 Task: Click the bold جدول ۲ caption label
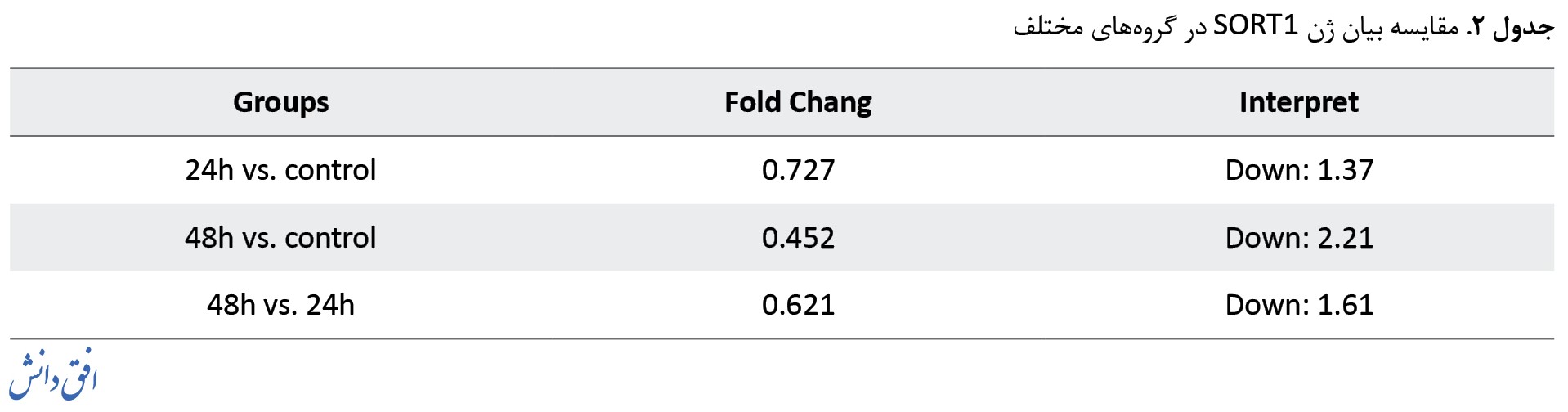pos(1511,27)
